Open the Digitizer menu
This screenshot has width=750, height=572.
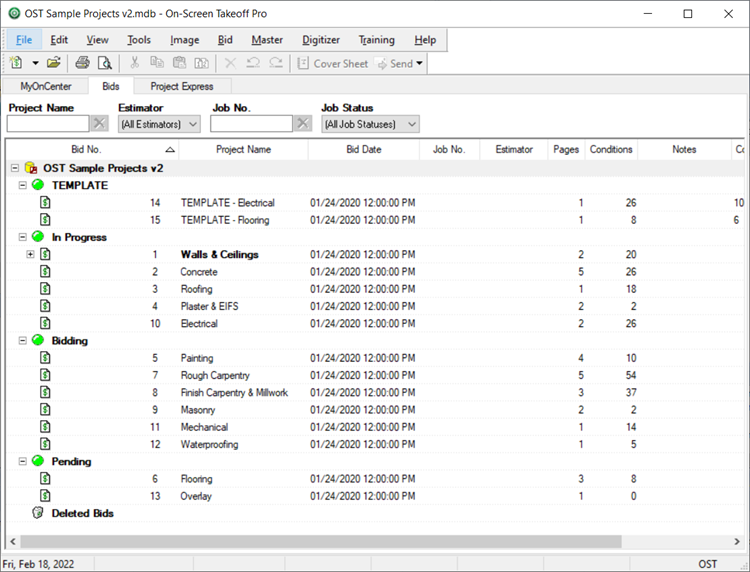pyautogui.click(x=320, y=40)
